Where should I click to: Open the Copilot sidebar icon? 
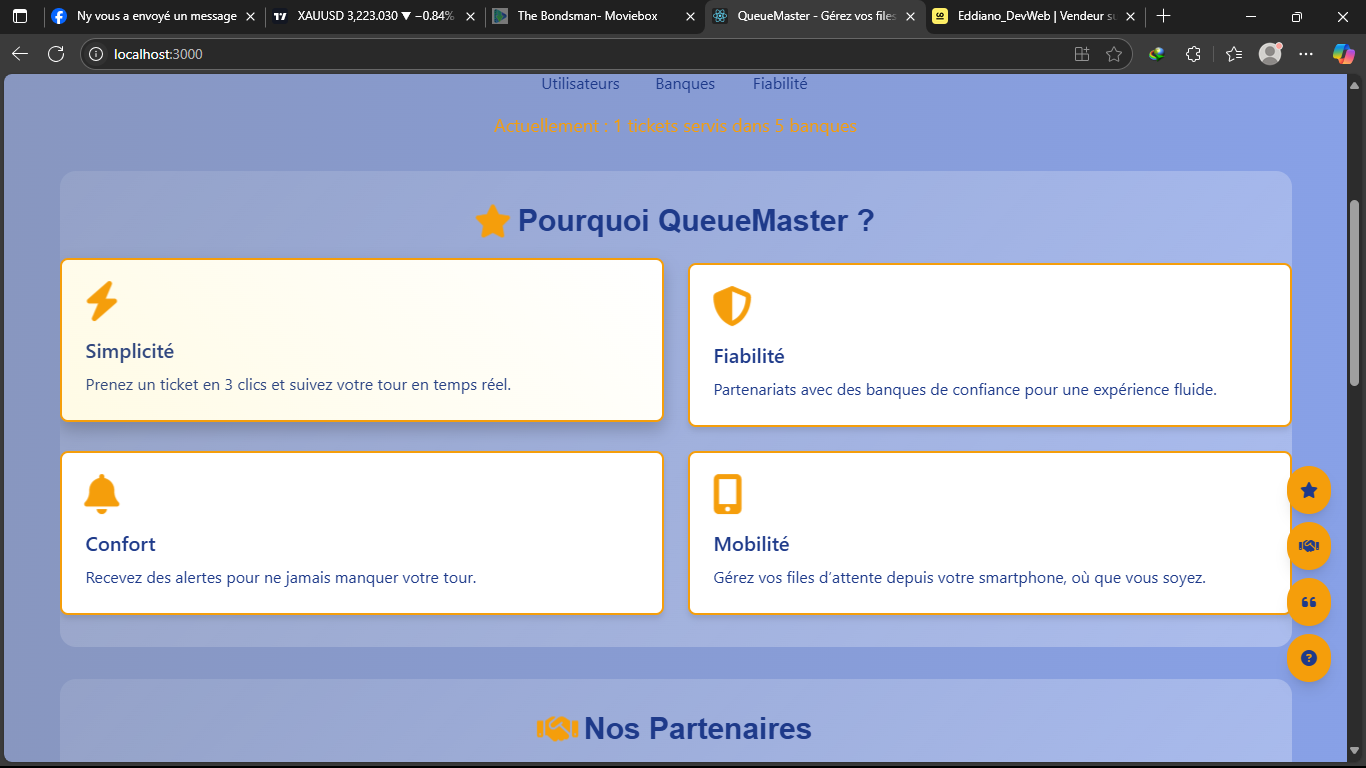pos(1343,54)
